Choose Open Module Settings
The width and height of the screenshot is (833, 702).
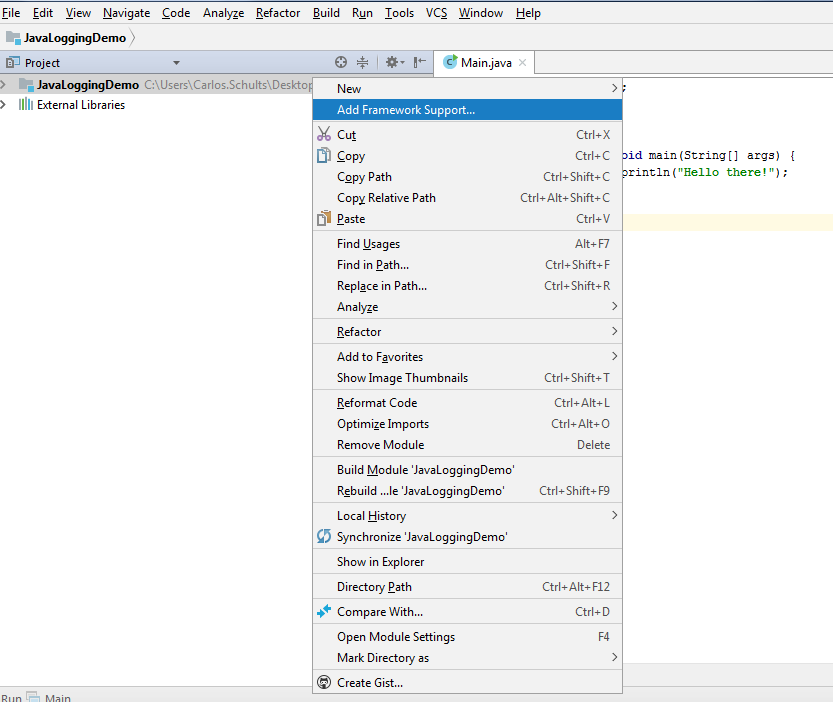pos(396,637)
